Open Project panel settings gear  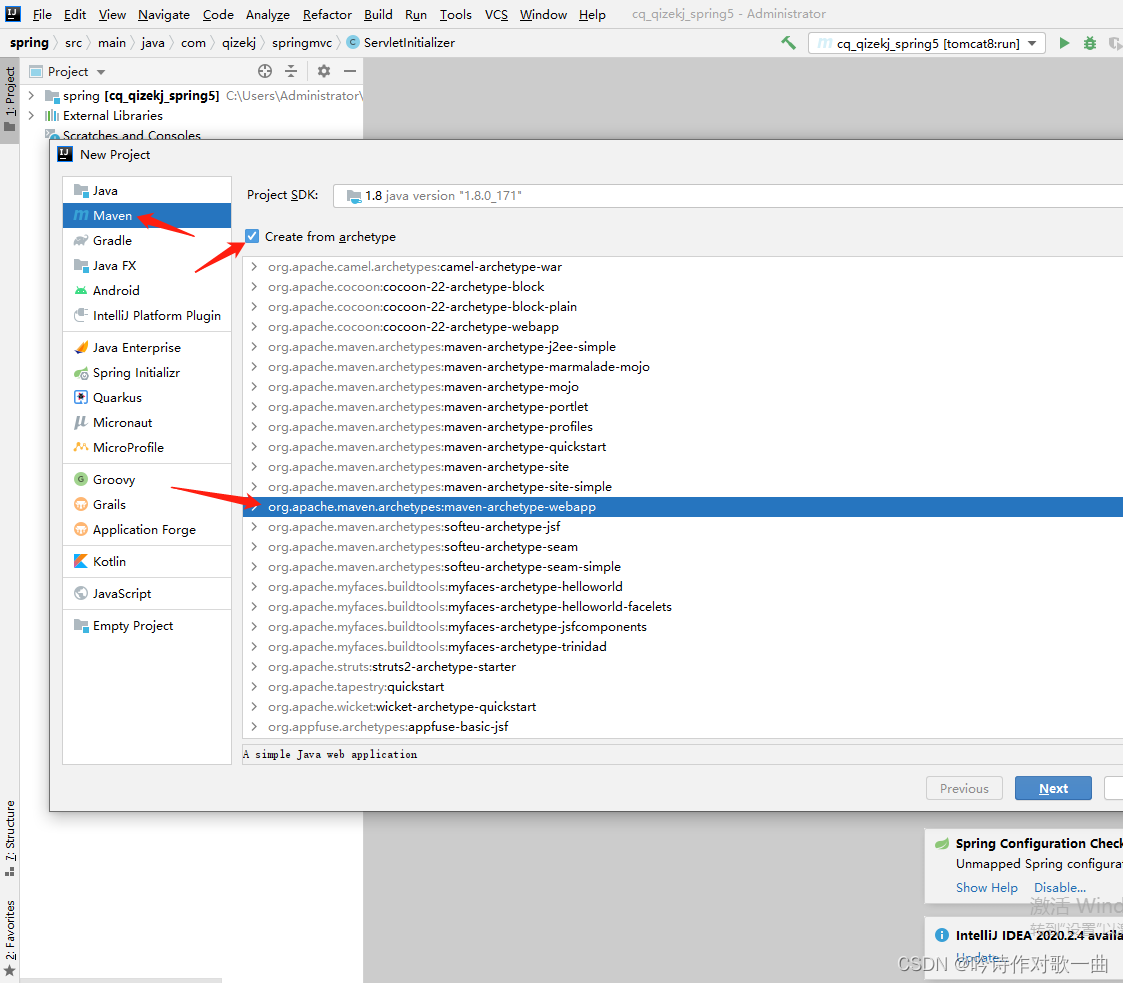click(324, 71)
